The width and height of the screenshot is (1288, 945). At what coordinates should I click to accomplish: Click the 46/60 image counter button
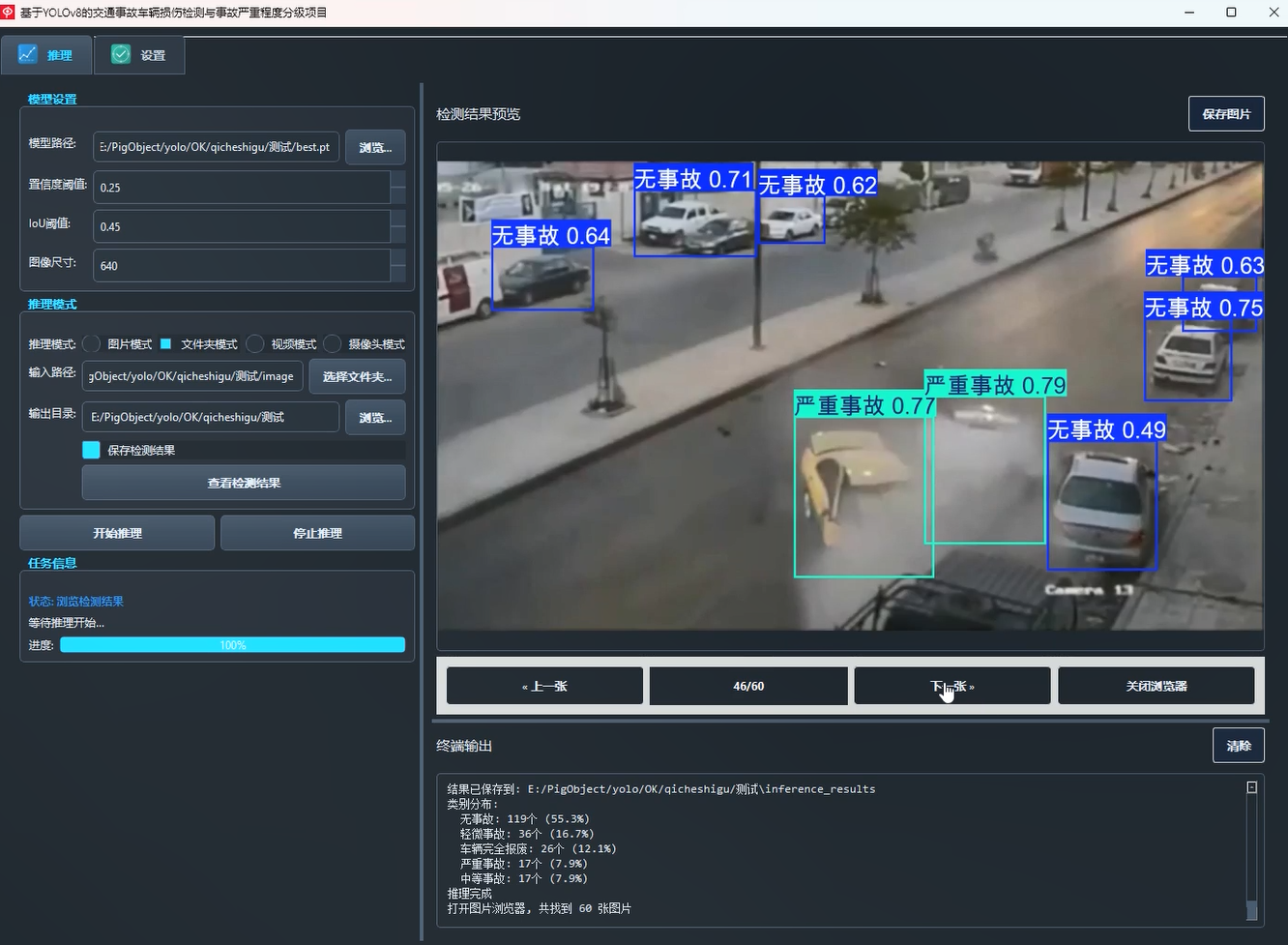click(748, 686)
